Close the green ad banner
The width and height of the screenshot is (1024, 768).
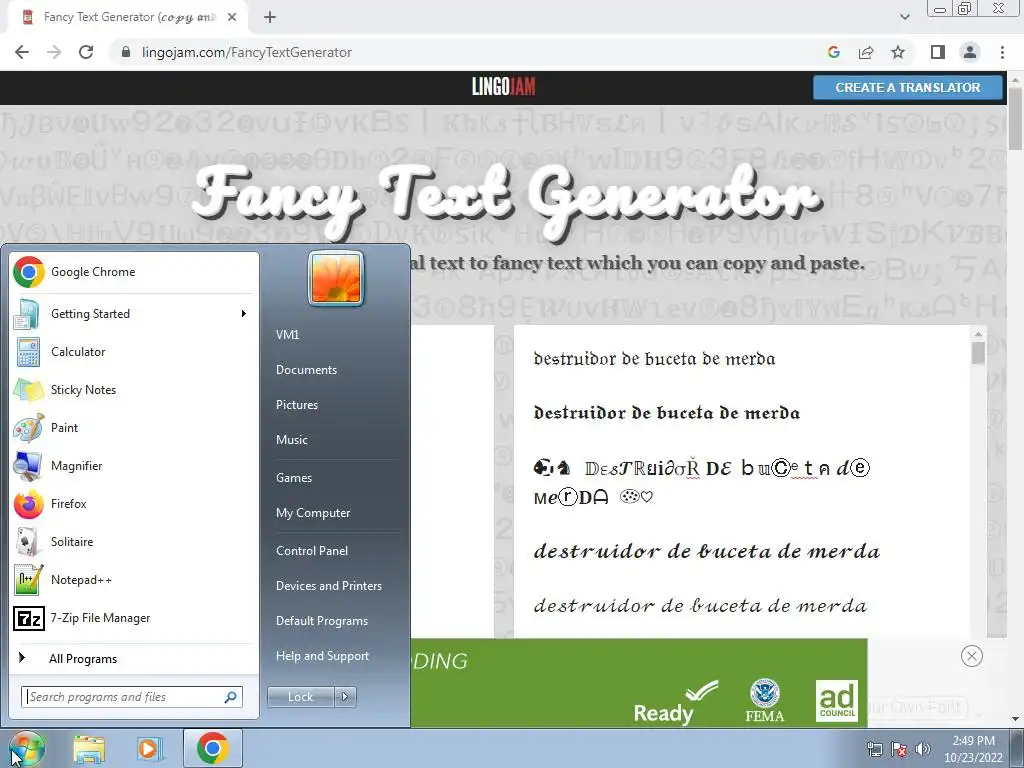971,656
